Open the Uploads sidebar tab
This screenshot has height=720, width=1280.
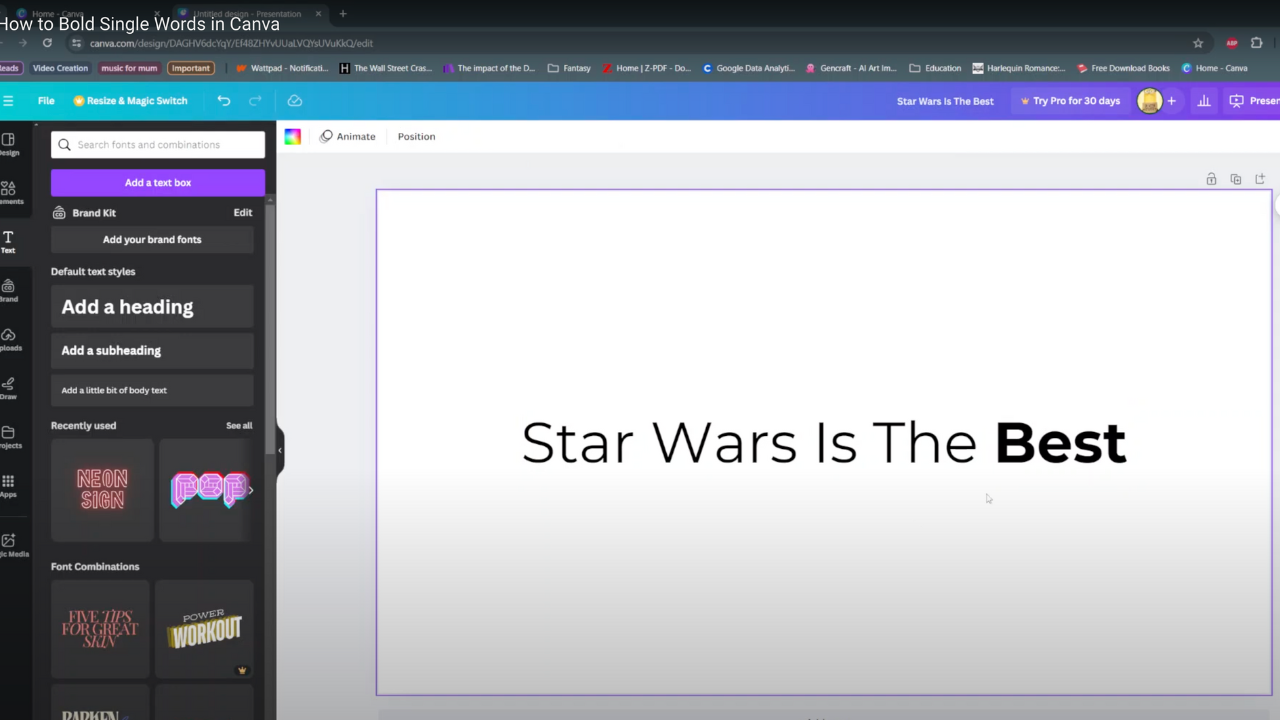8,339
